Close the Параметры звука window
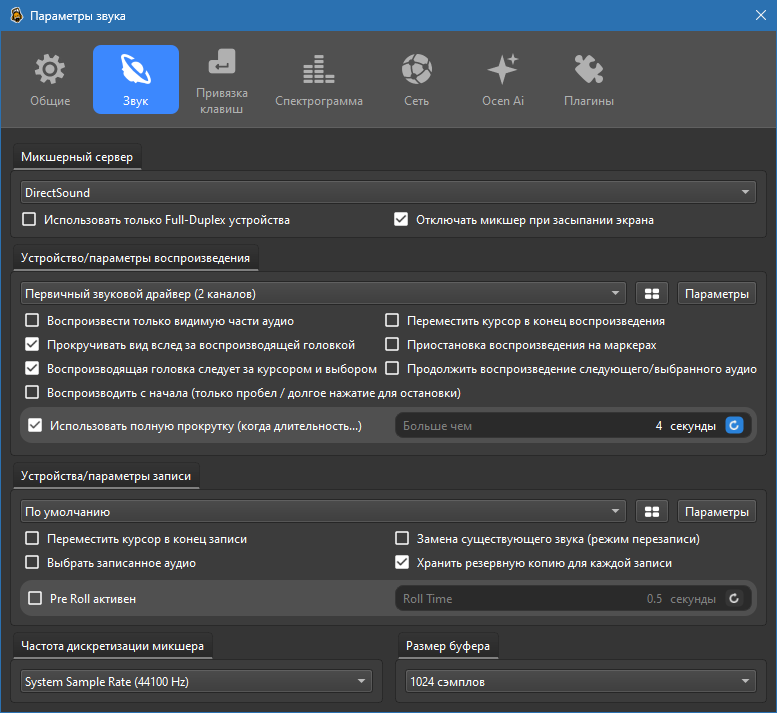 pos(761,15)
